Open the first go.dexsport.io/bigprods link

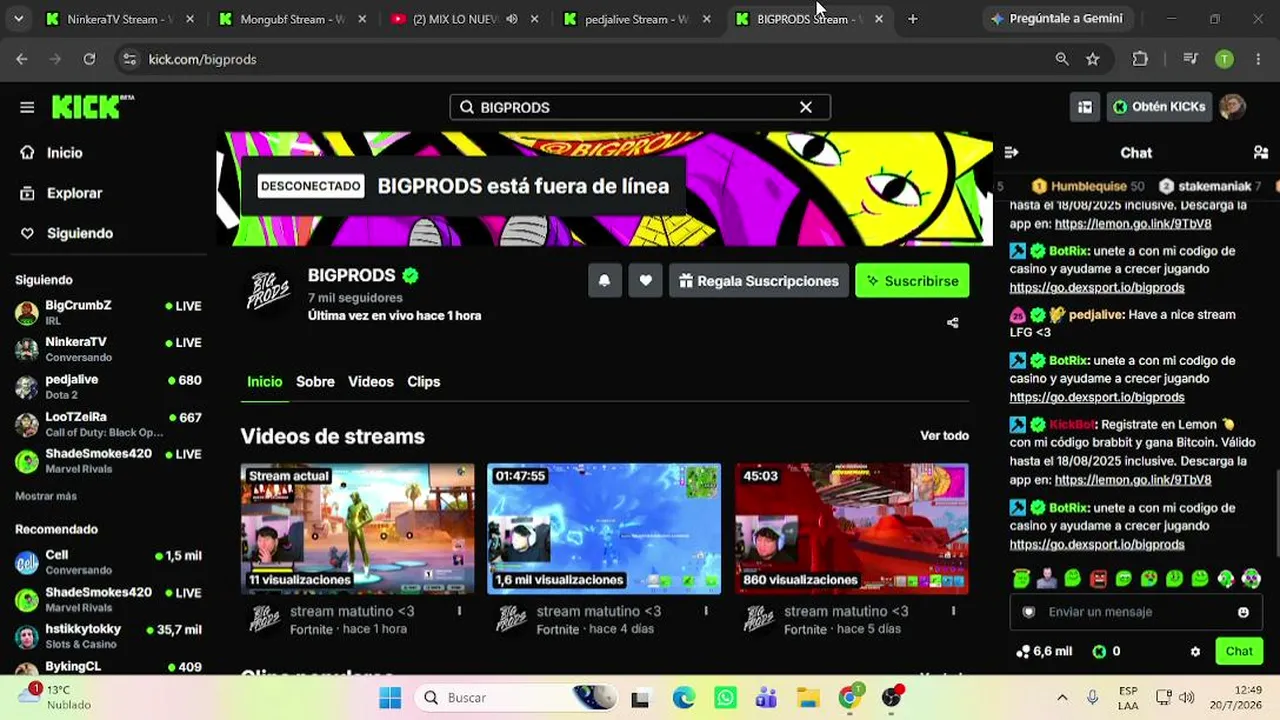pos(1097,287)
